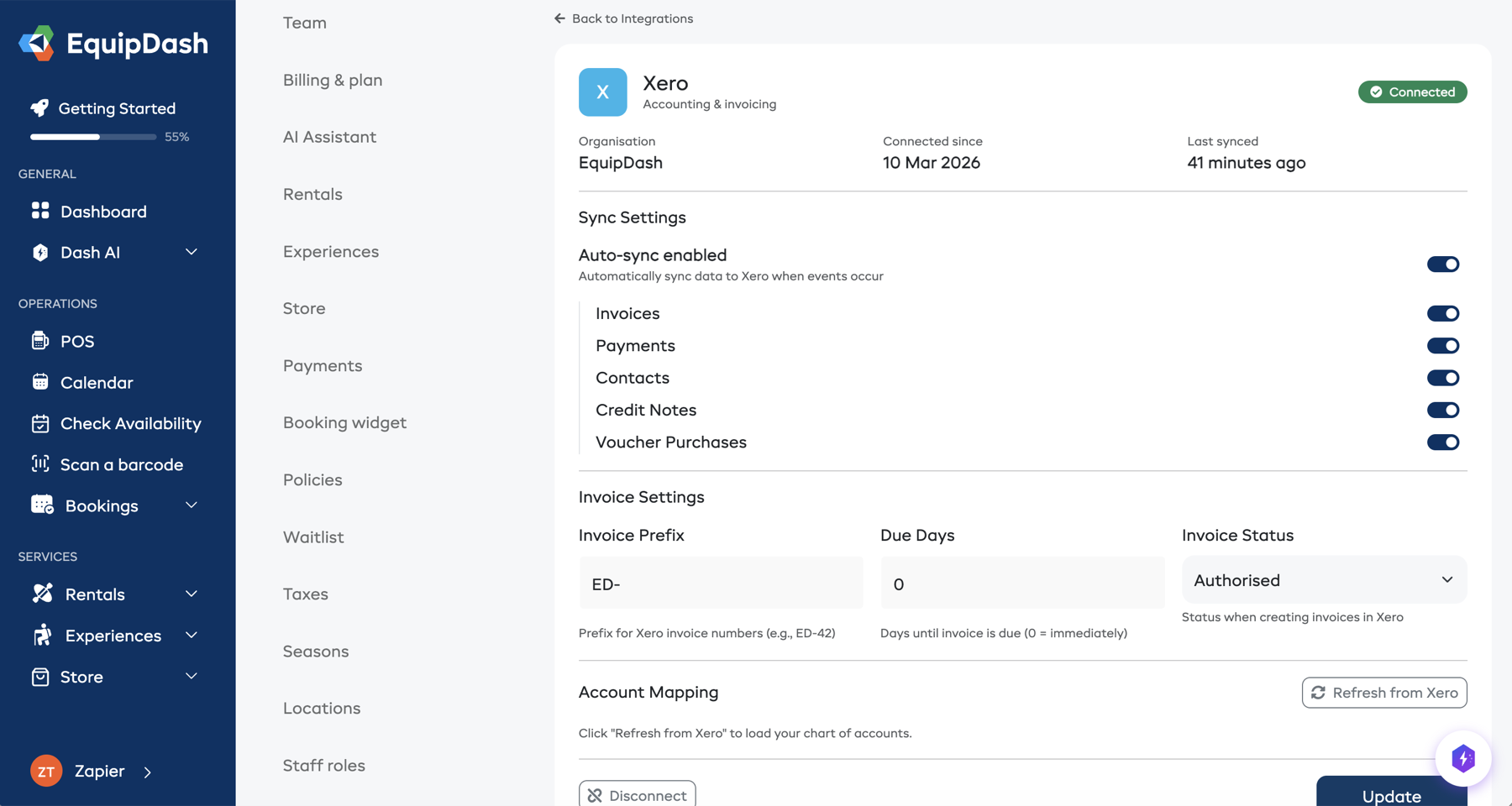Click Refresh from Xero

[1383, 692]
